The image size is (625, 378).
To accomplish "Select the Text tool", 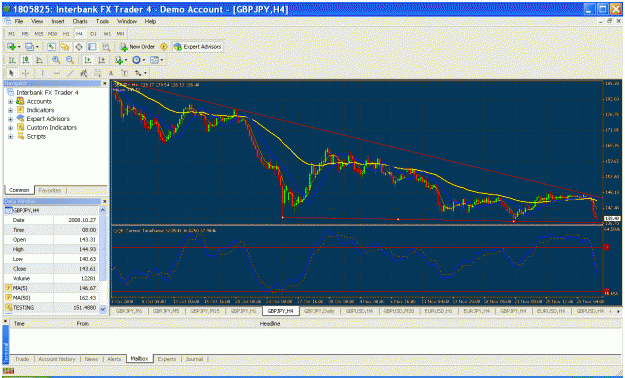I will coord(111,73).
